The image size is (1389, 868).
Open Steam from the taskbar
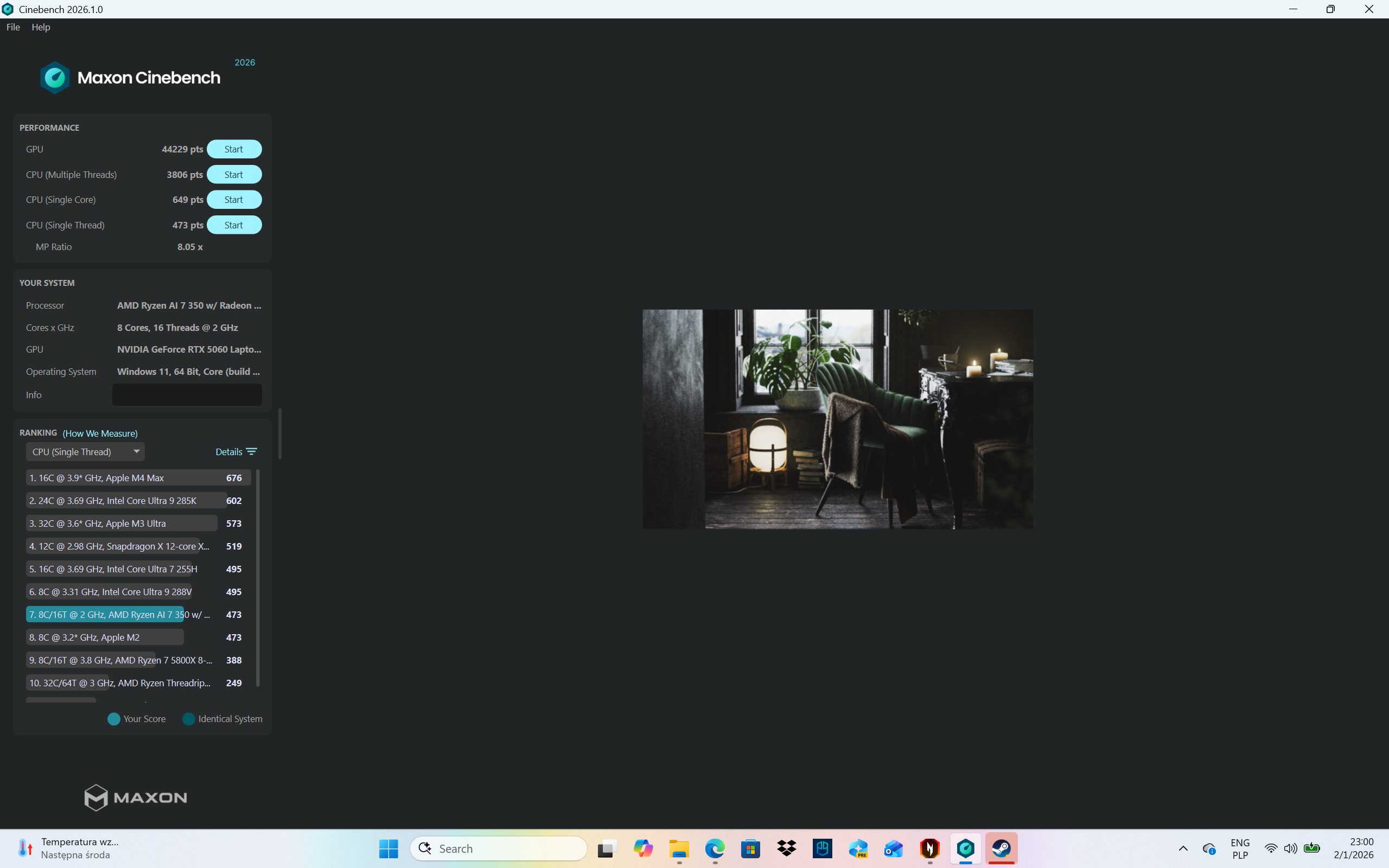pyautogui.click(x=1001, y=848)
